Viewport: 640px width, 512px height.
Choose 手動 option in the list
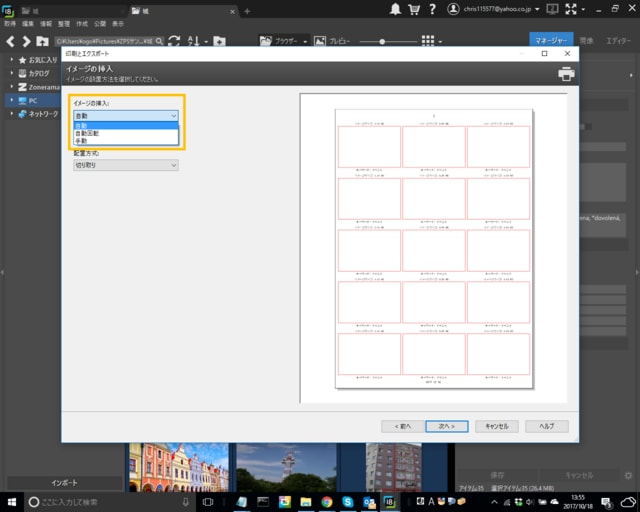point(82,141)
